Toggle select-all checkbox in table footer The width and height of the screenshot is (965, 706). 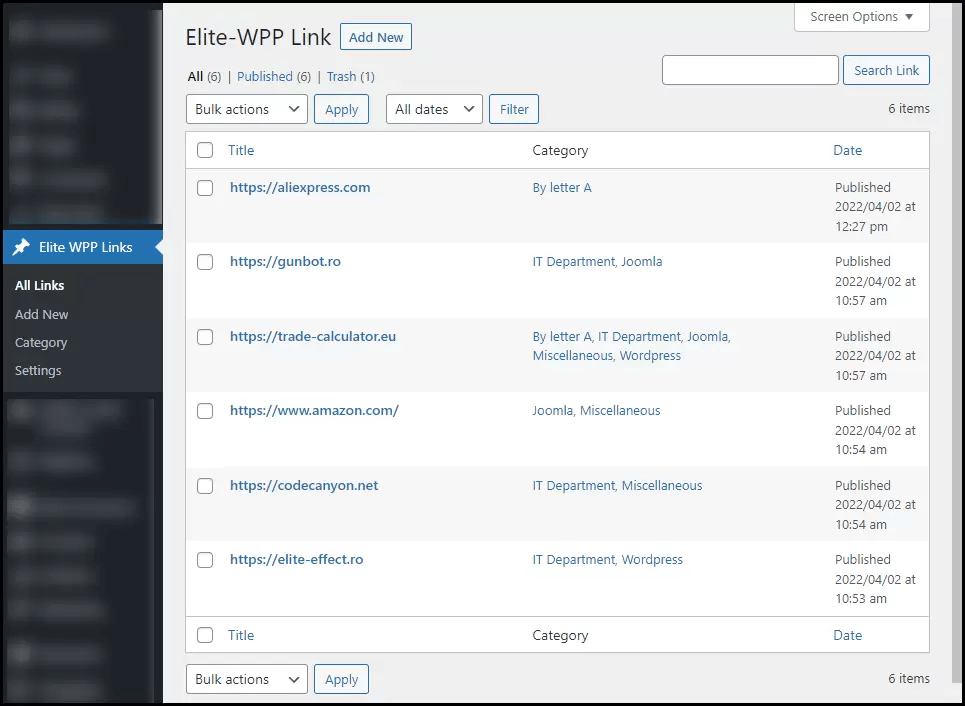click(x=205, y=635)
